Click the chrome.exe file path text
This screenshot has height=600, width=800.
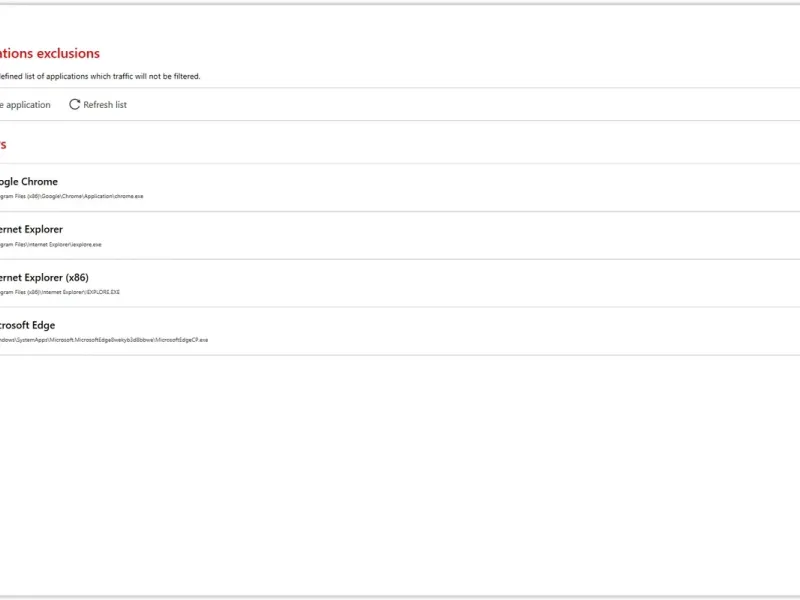click(x=71, y=196)
